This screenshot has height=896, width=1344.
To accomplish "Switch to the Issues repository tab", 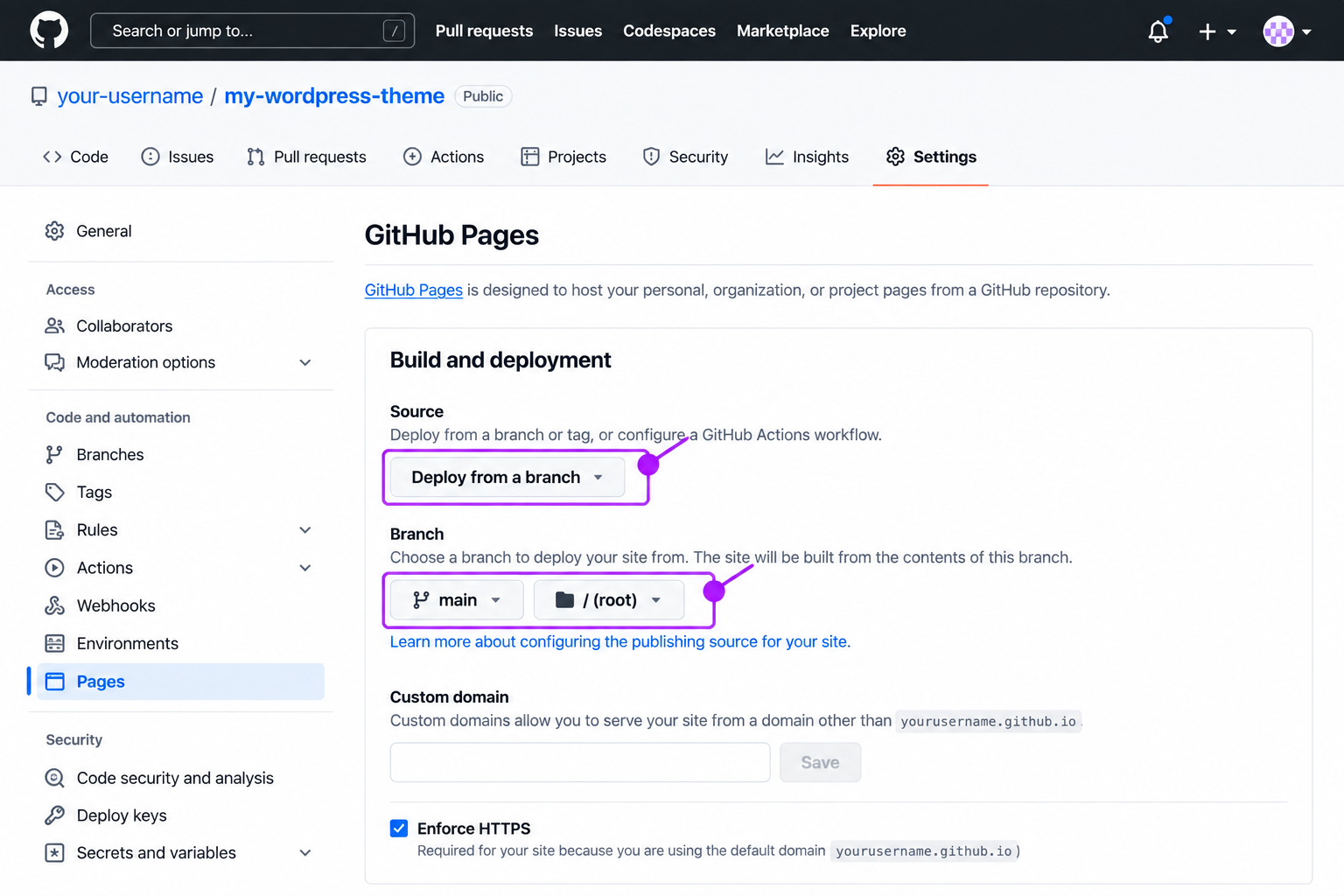I will pyautogui.click(x=178, y=157).
